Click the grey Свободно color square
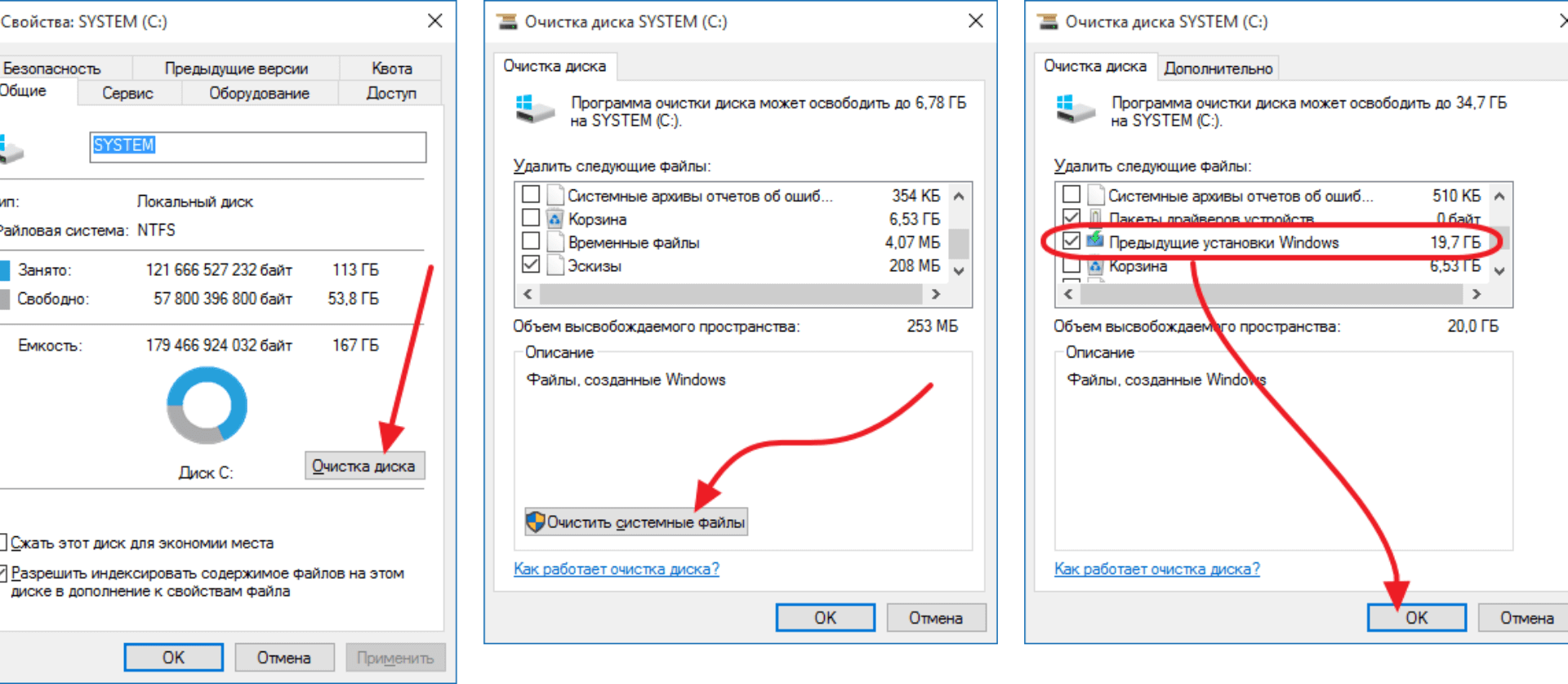The width and height of the screenshot is (1568, 684). pos(5,300)
